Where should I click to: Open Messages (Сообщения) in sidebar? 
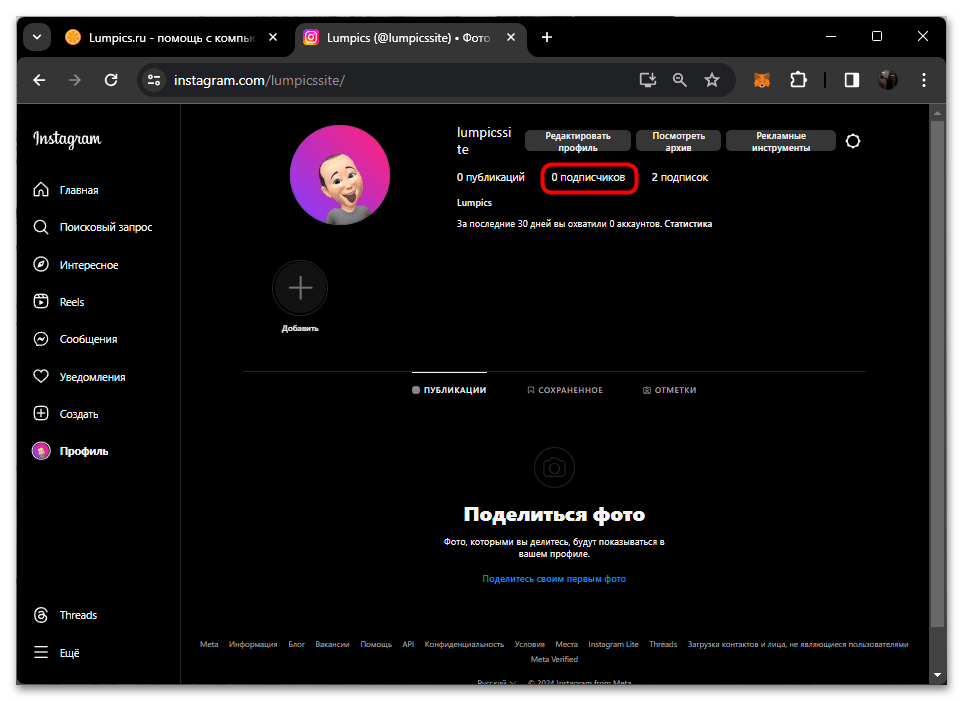coord(75,339)
